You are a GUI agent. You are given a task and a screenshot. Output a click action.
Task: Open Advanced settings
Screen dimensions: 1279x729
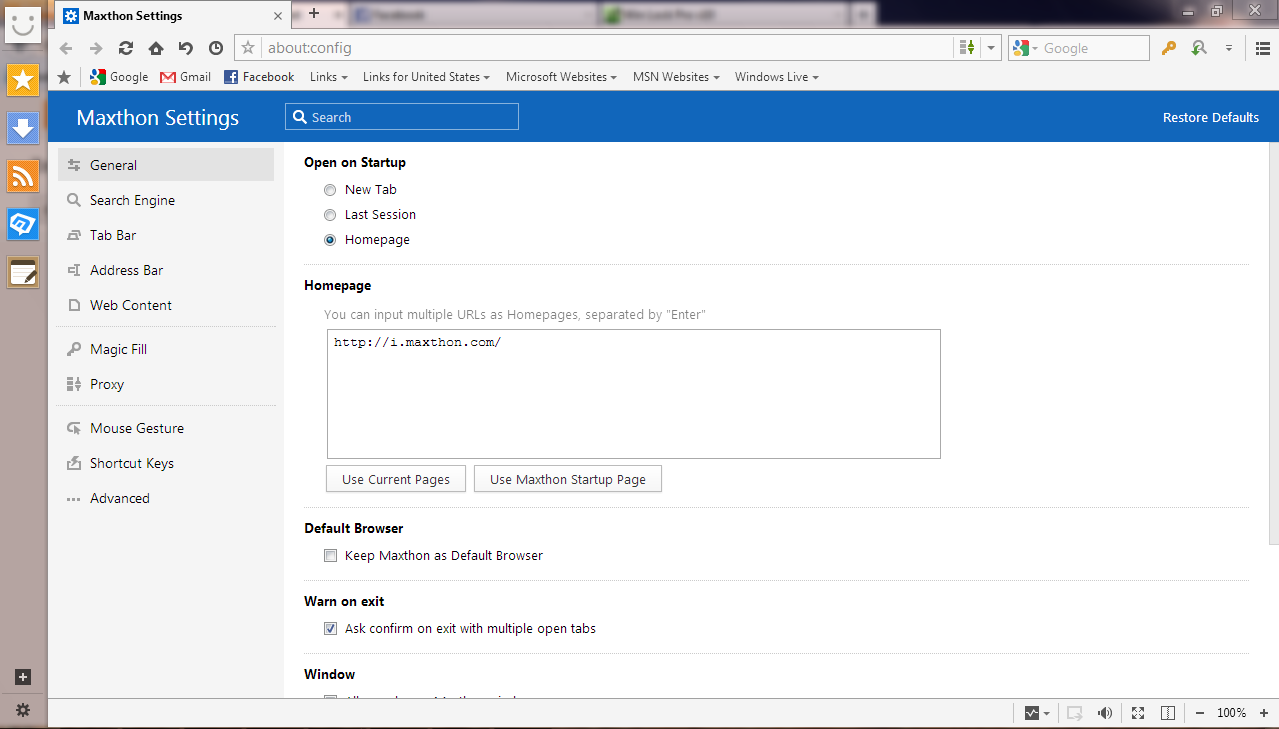[x=166, y=498]
